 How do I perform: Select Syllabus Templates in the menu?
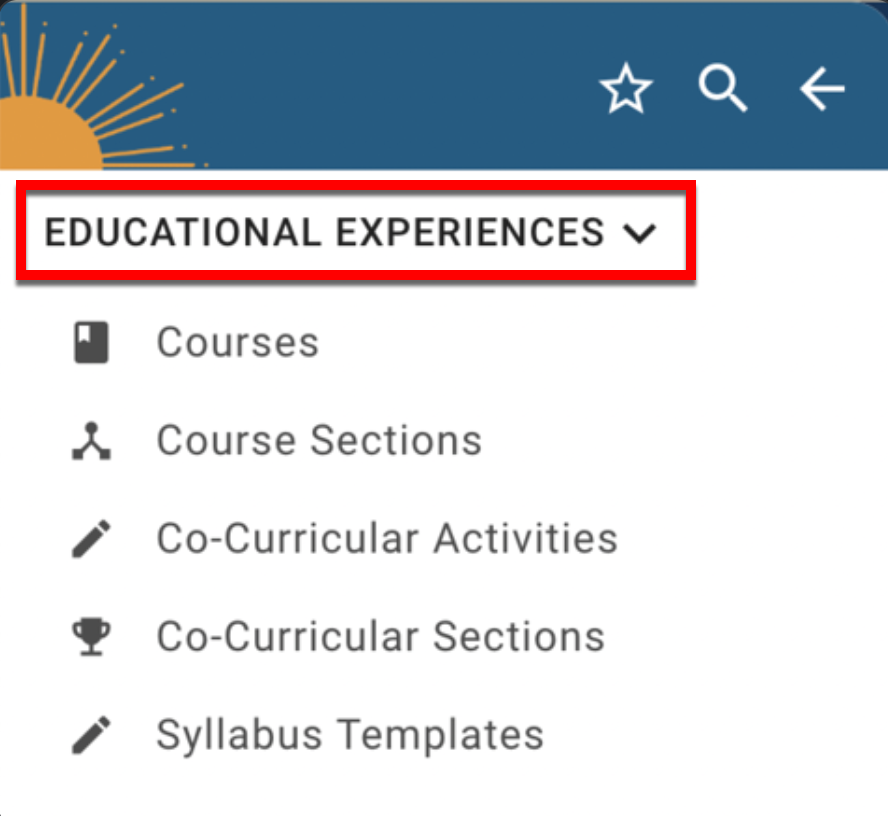pos(350,736)
